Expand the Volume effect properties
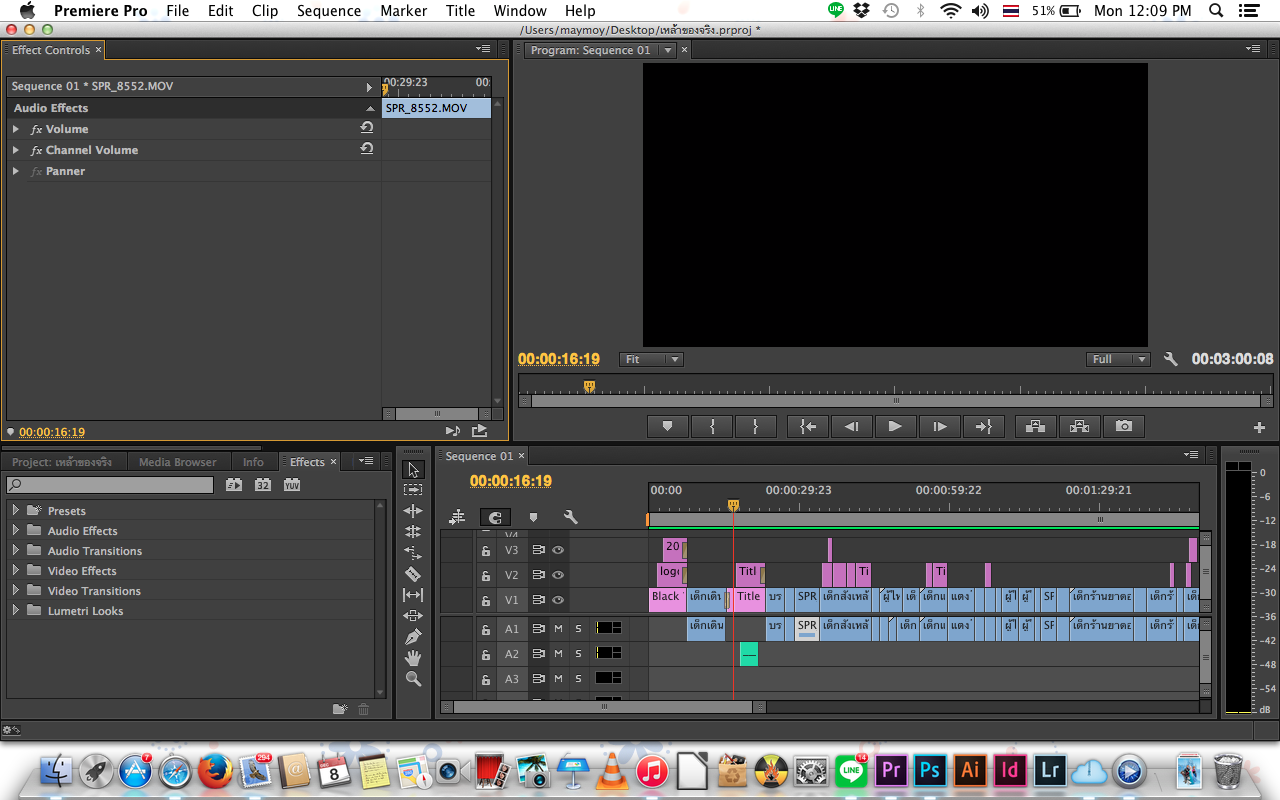This screenshot has width=1280, height=800. pos(16,129)
